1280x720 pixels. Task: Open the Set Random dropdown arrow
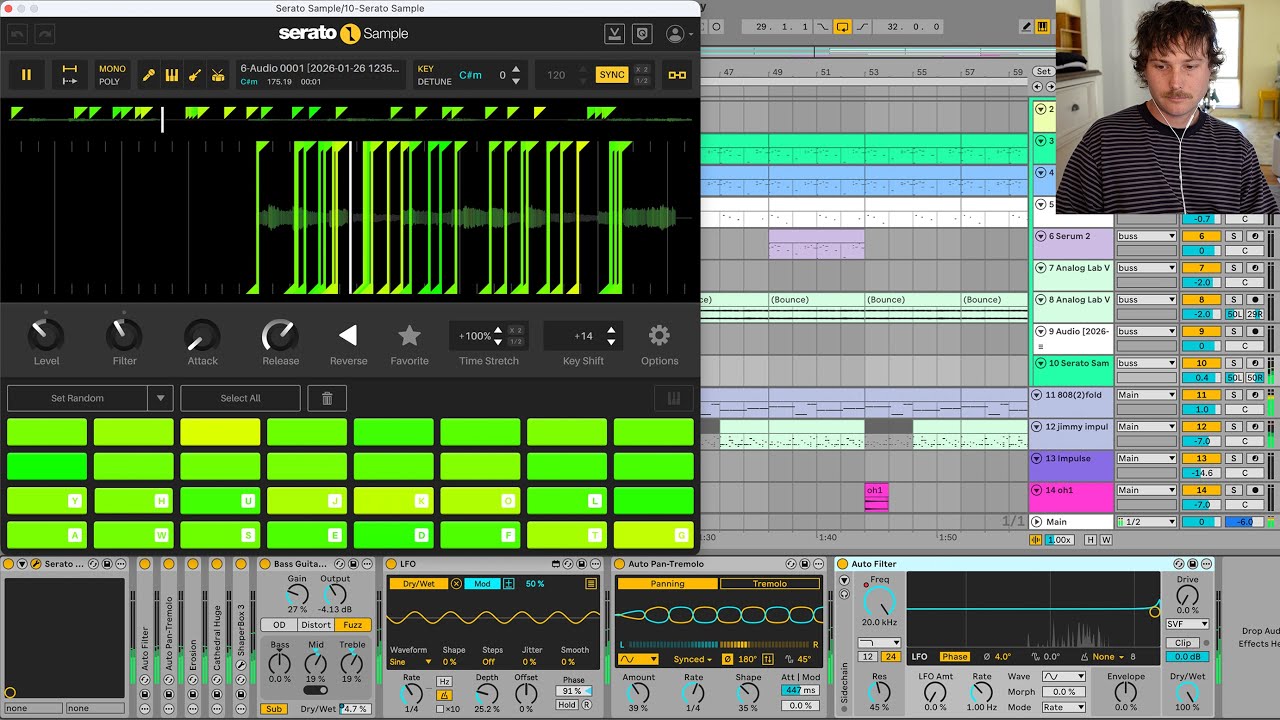pyautogui.click(x=160, y=398)
